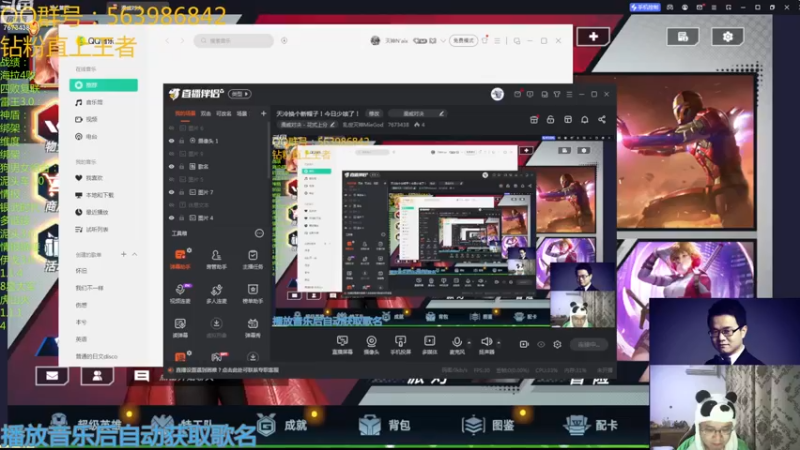Toggle lock on 图片 4 layer
The width and height of the screenshot is (800, 450).
pyautogui.click(x=182, y=218)
